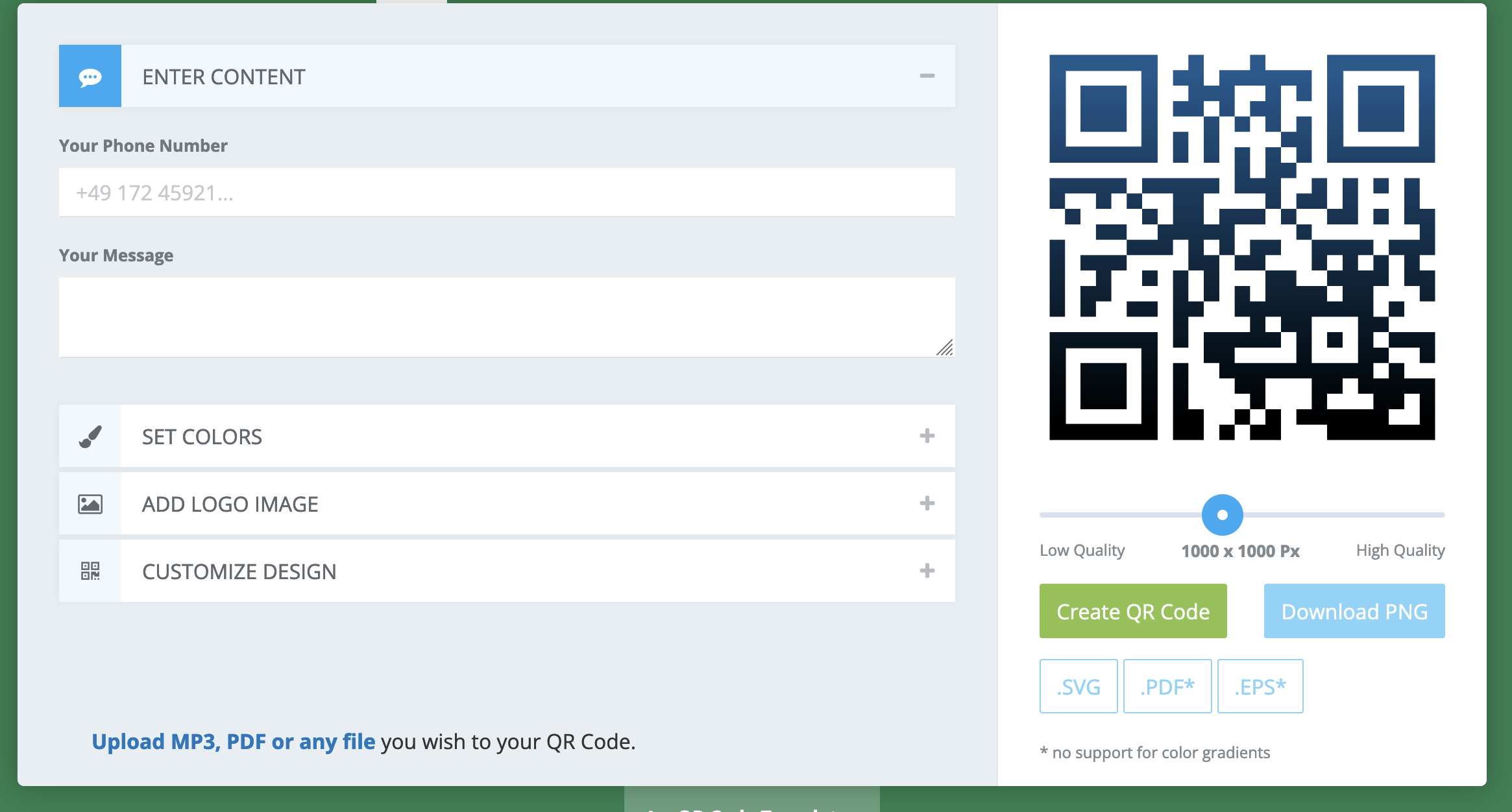
Task: Collapse the Enter Content section with minus
Action: pos(927,76)
